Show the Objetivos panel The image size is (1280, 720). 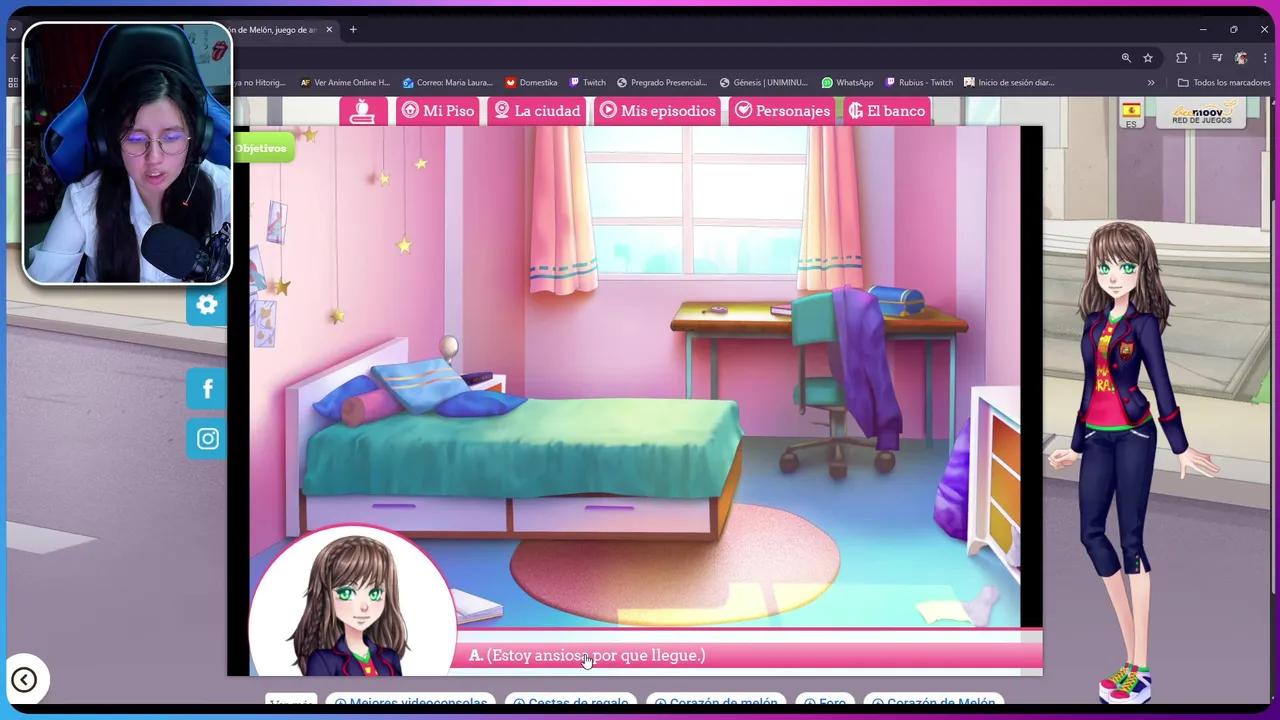point(262,148)
